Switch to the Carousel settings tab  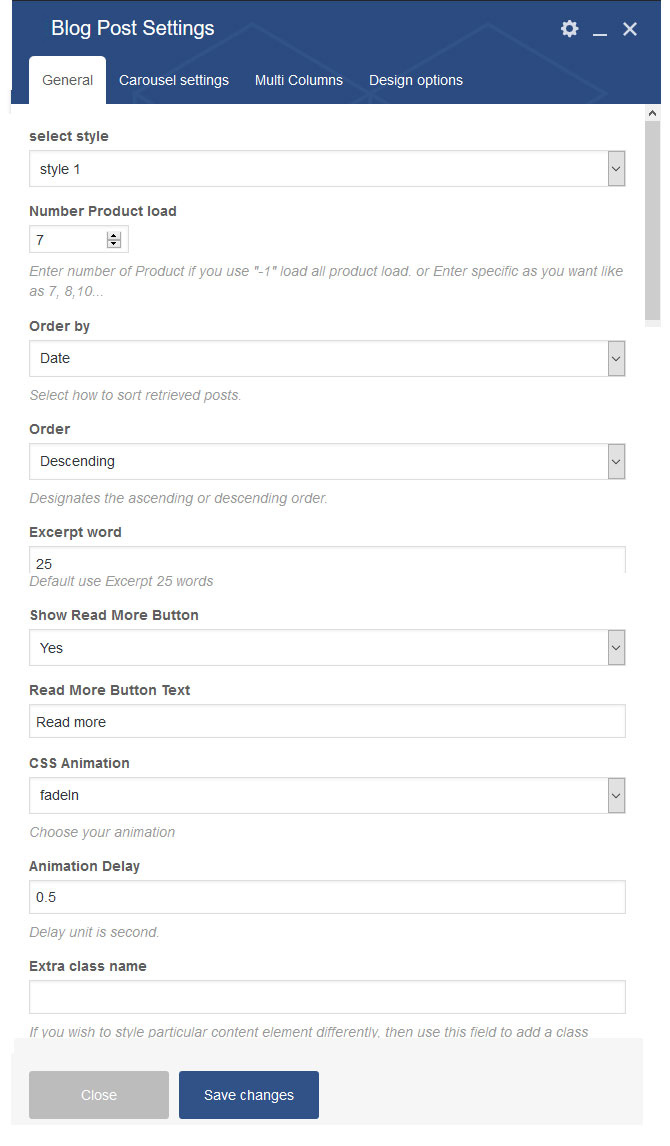174,80
